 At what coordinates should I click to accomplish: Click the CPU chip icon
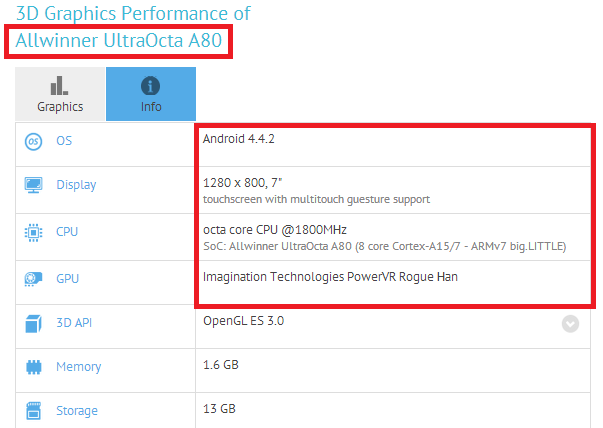point(33,233)
